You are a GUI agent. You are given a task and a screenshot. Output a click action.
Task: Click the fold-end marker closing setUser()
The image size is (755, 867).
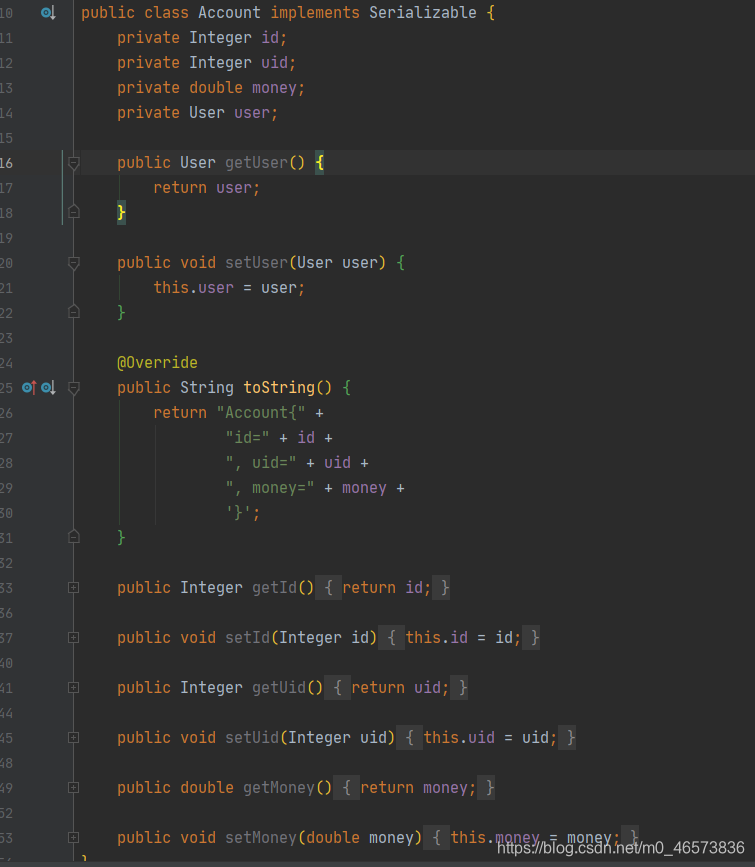point(74,312)
